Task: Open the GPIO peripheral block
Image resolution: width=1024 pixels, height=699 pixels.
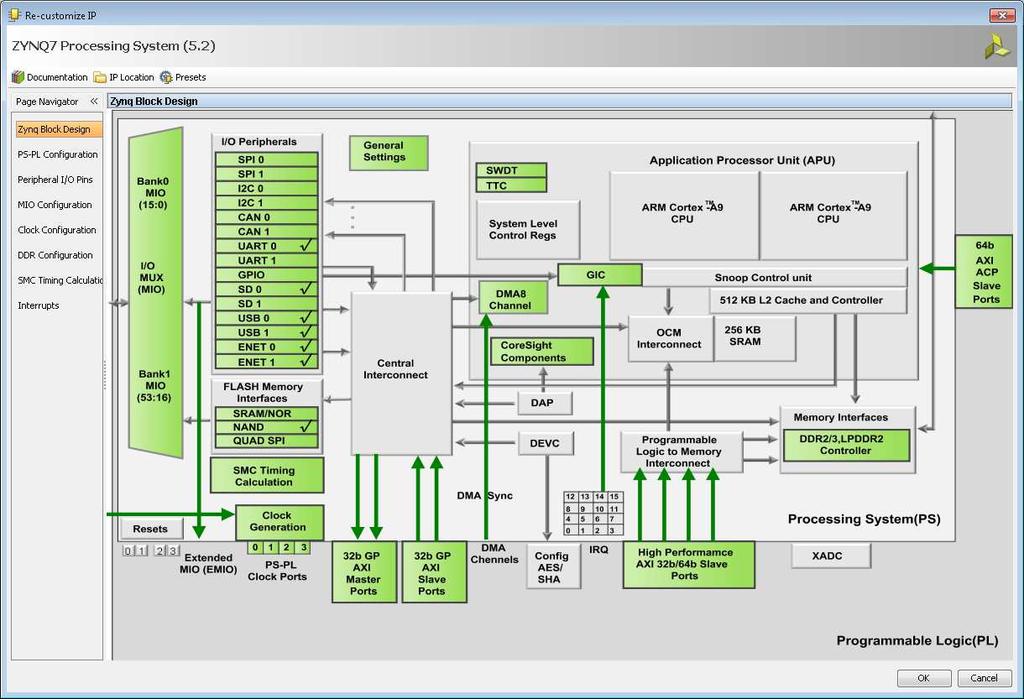Action: [x=266, y=275]
